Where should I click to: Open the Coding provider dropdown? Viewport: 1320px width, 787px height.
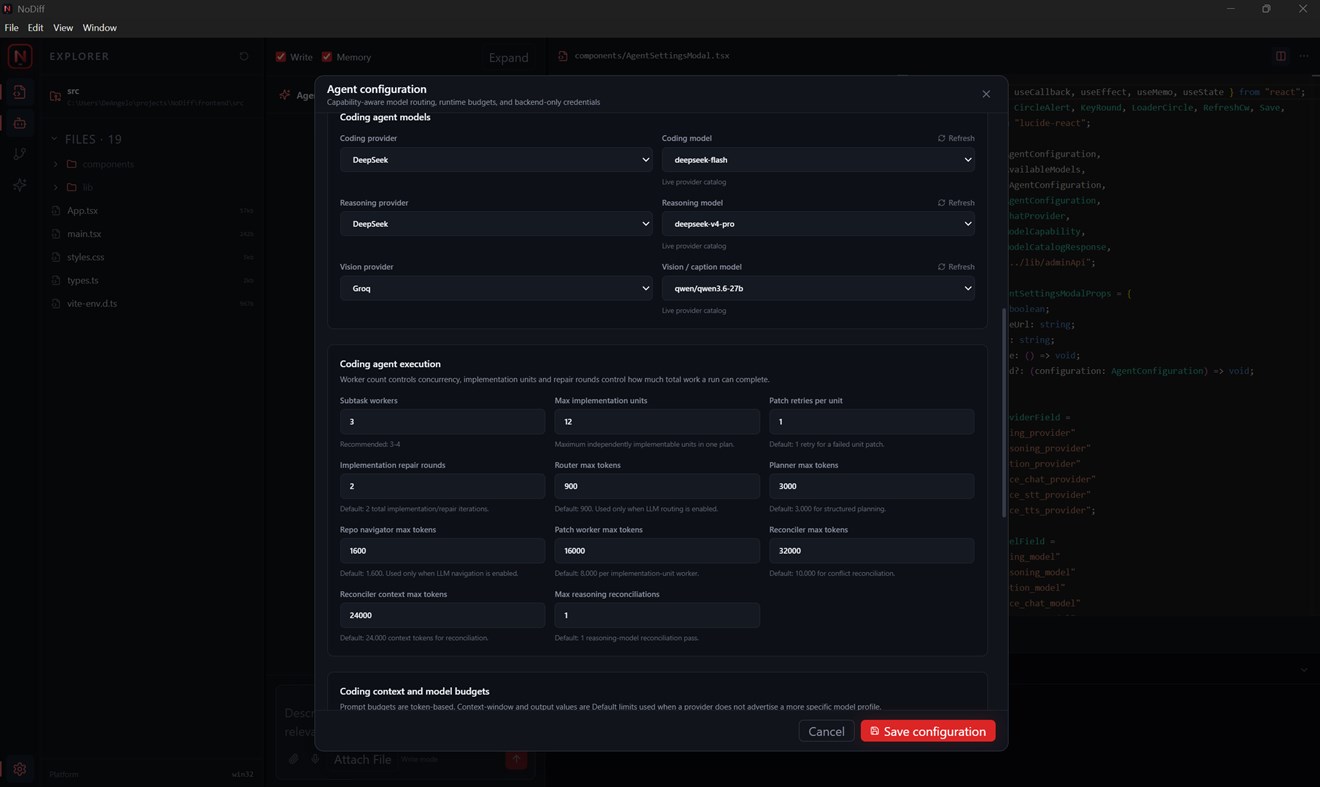pyautogui.click(x=496, y=160)
